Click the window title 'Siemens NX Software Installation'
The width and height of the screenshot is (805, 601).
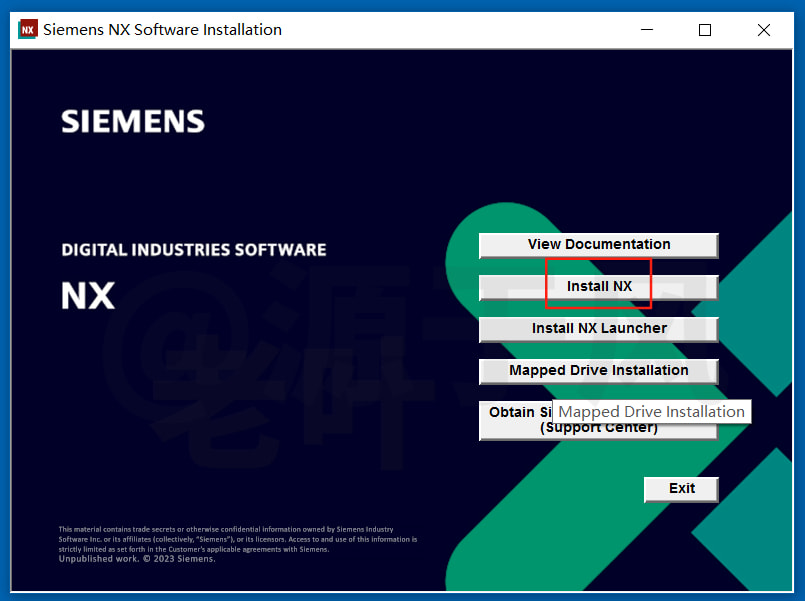(162, 30)
